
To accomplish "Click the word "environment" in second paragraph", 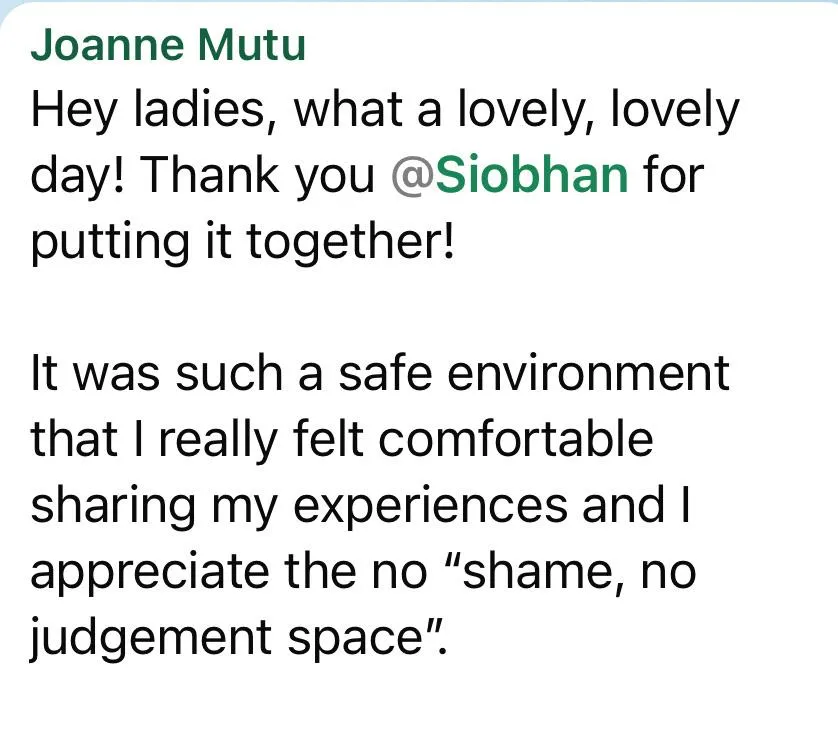I will pos(588,373).
